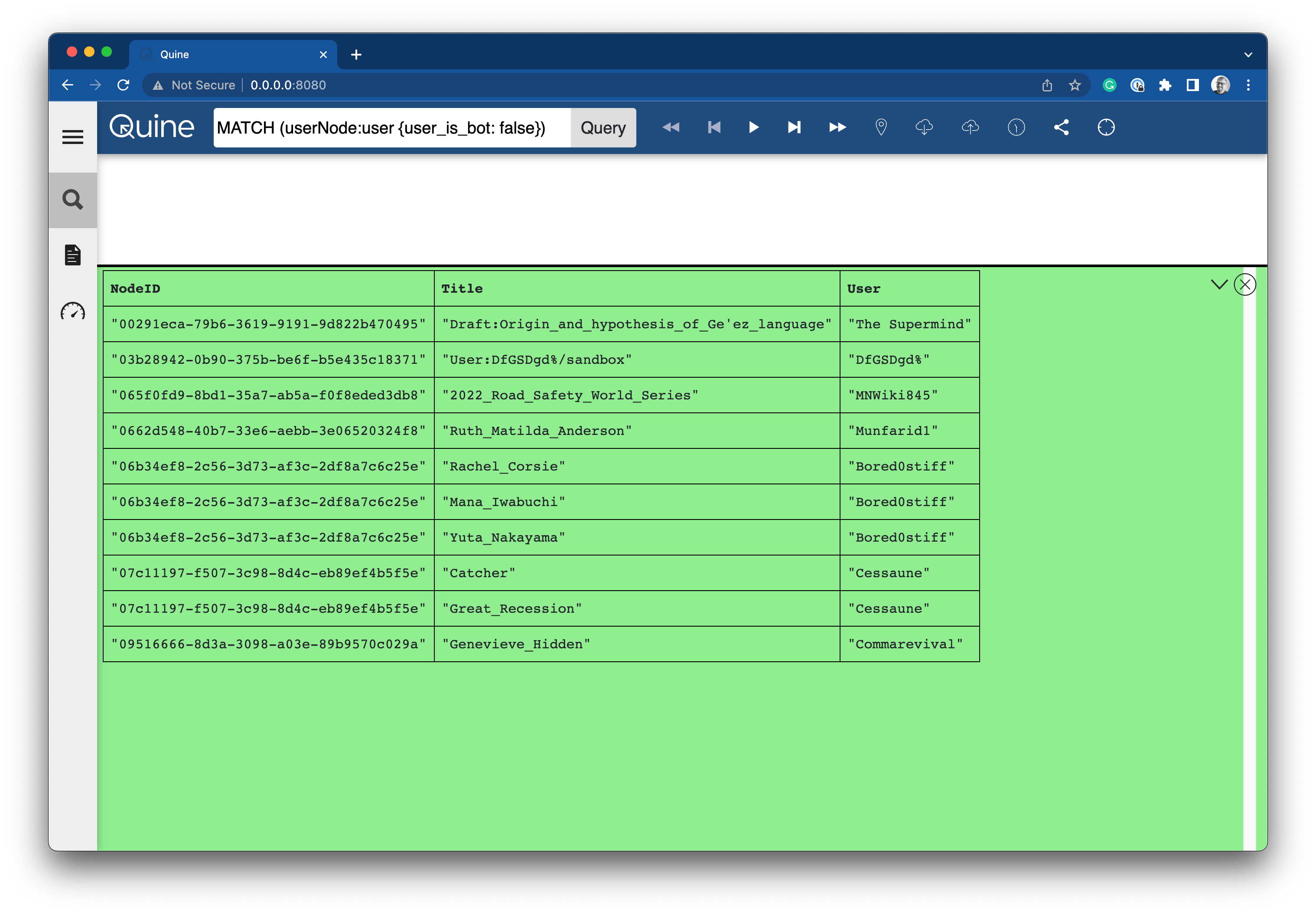
Task: Click the cloud upload icon
Action: (x=970, y=127)
